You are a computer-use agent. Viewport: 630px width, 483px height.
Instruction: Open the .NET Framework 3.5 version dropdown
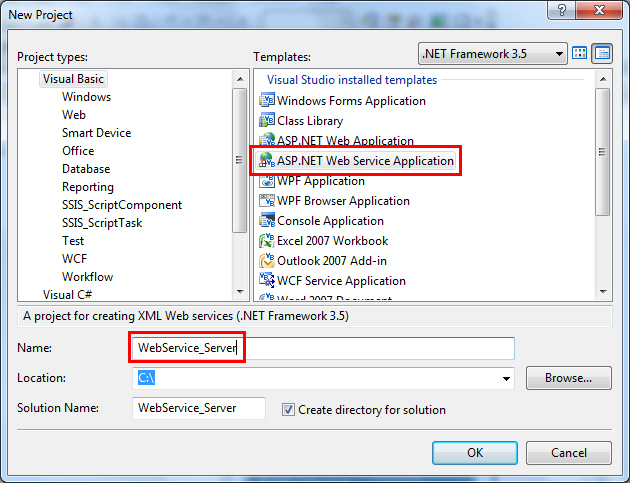coord(555,53)
